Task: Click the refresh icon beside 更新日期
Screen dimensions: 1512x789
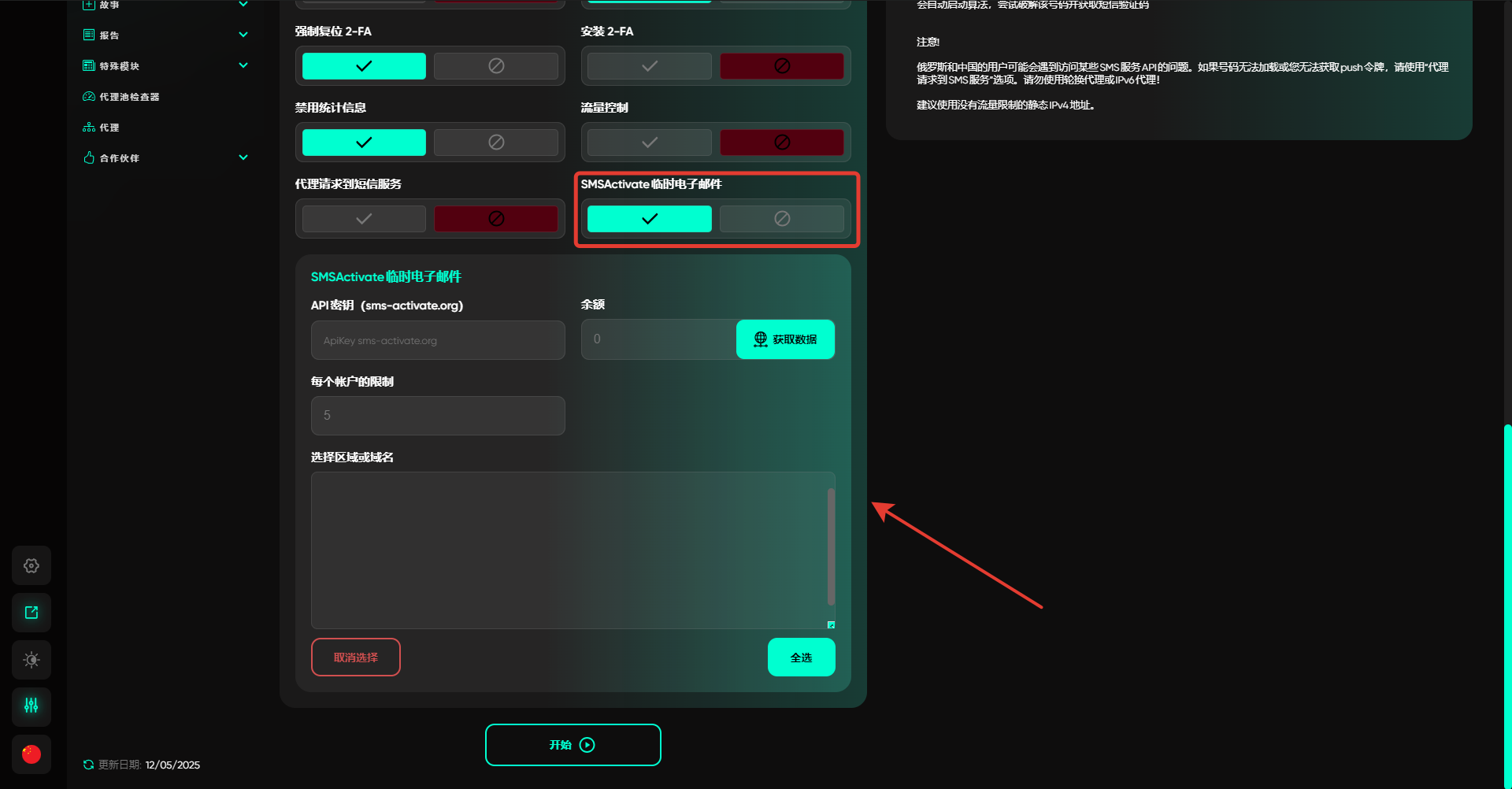Action: click(x=88, y=765)
